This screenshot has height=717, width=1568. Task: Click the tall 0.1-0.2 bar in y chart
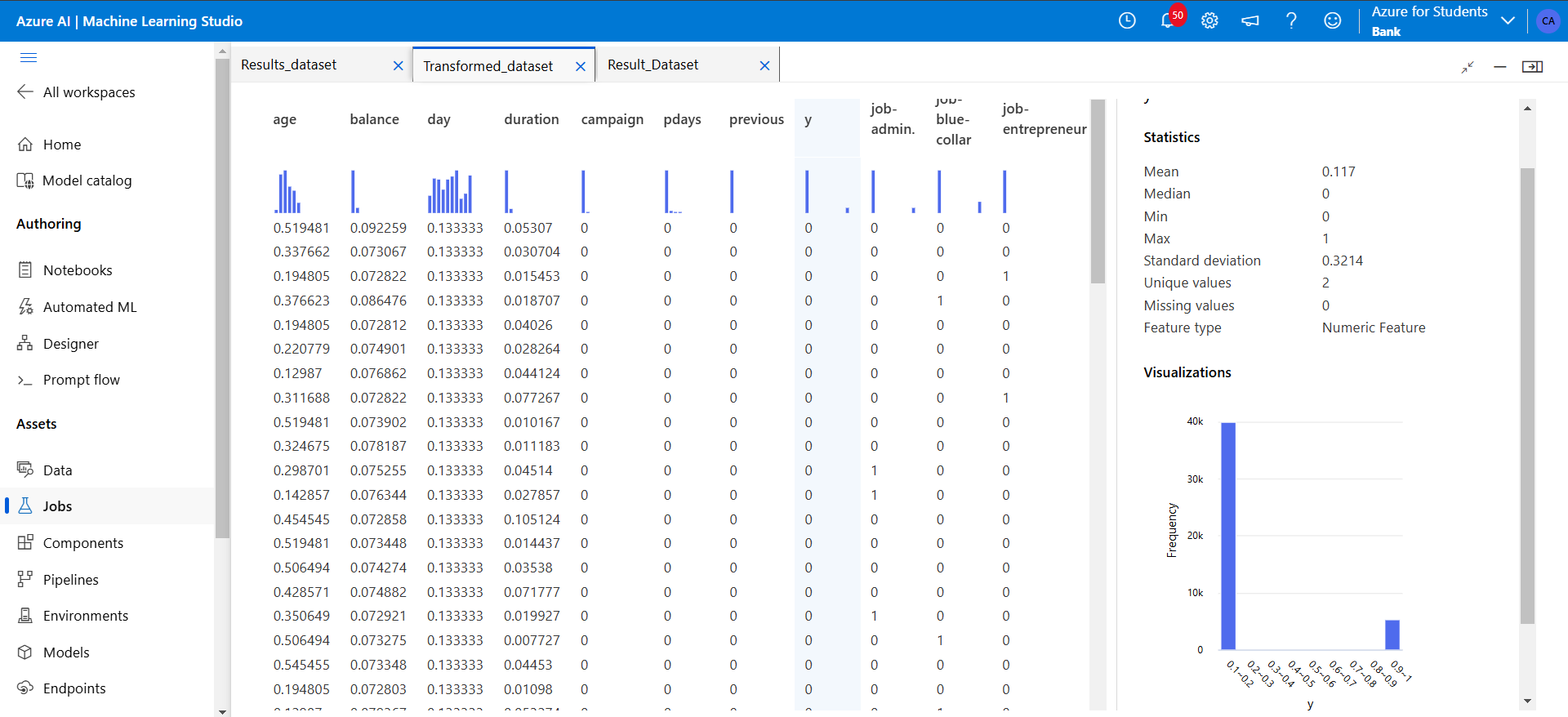(1228, 536)
